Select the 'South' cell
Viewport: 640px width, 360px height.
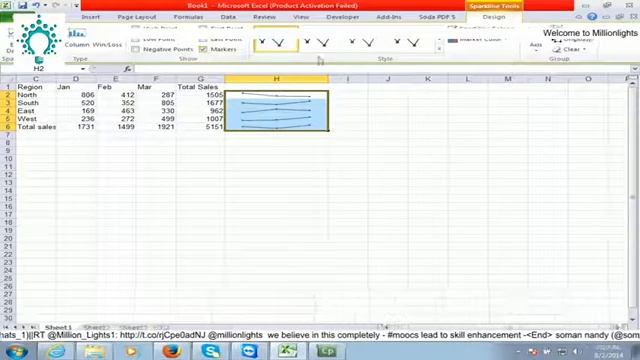pyautogui.click(x=36, y=103)
